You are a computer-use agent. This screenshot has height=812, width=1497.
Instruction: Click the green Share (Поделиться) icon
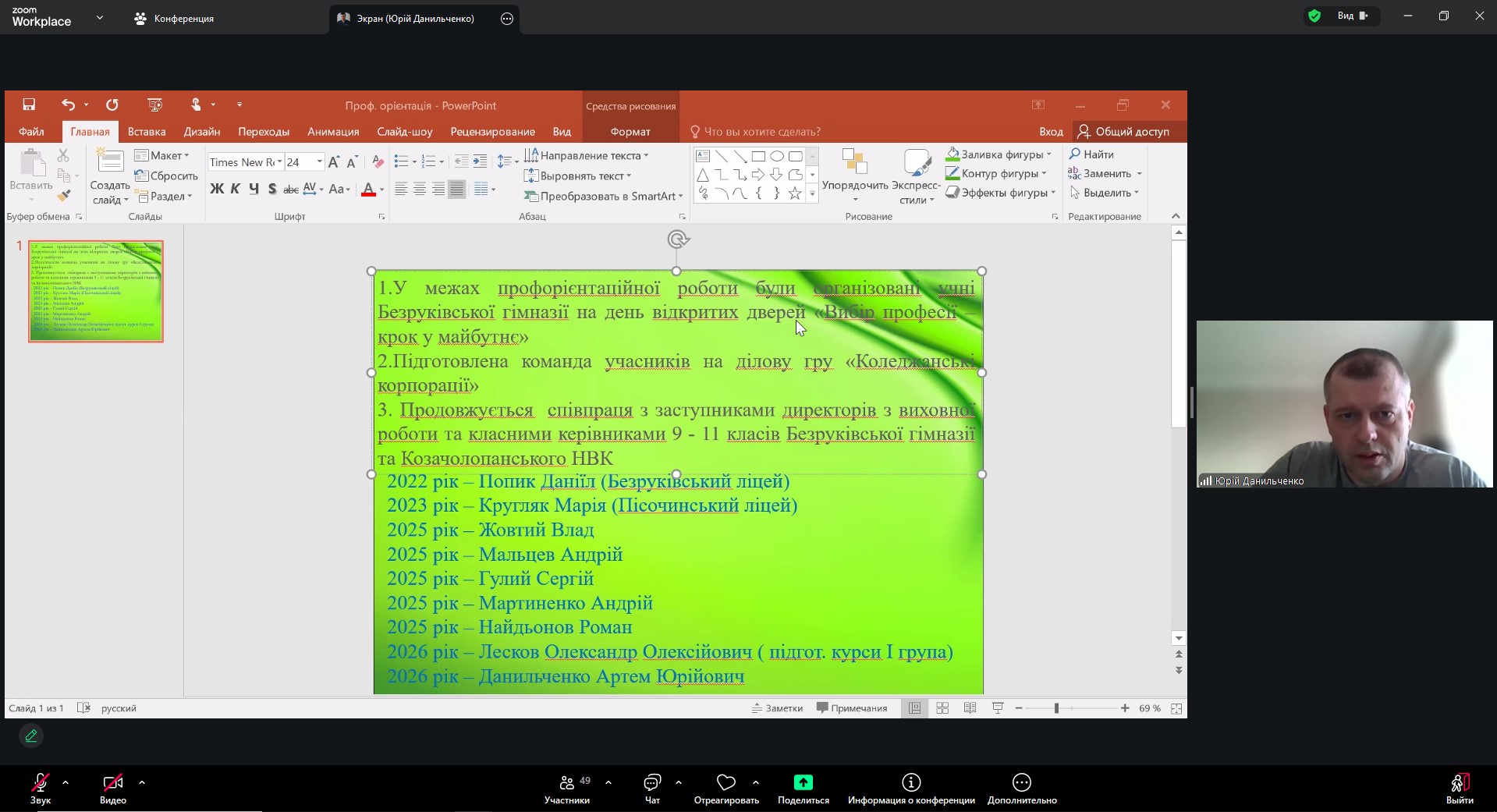[x=803, y=782]
